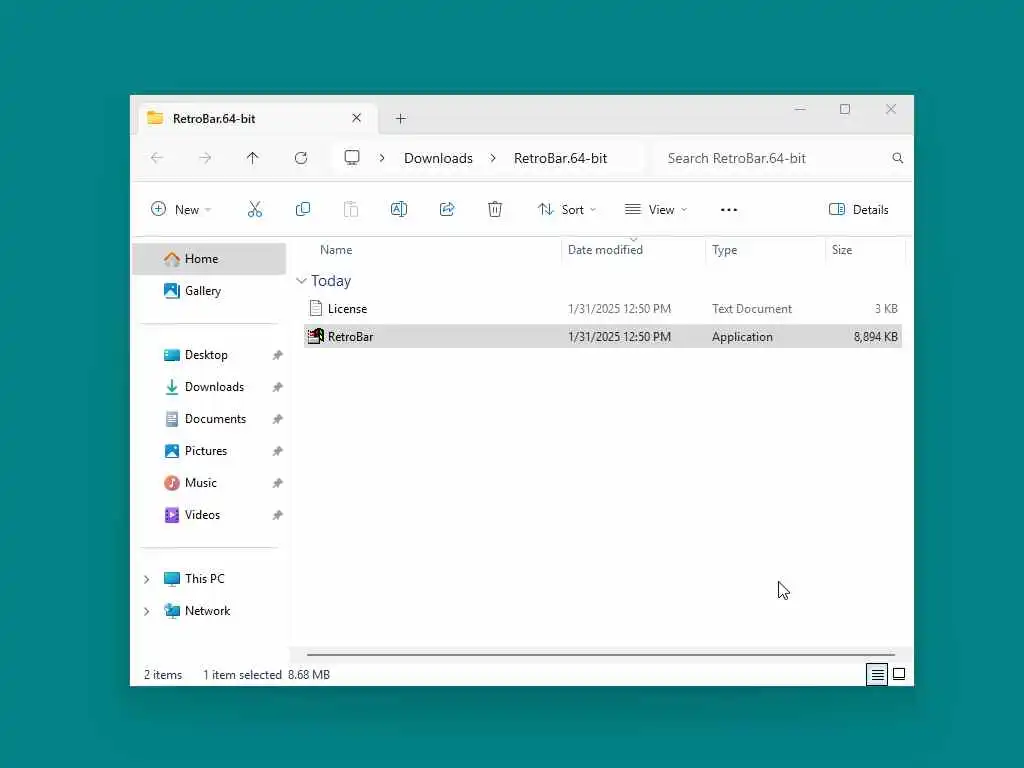Expand the chevron before Downloads in path

pos(382,158)
